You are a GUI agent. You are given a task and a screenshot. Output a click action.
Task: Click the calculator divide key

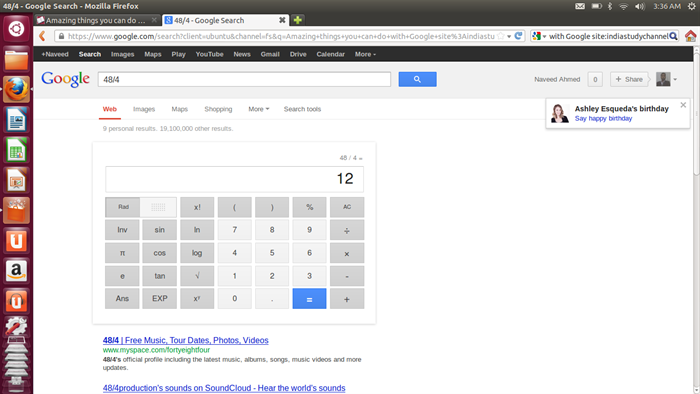[347, 230]
